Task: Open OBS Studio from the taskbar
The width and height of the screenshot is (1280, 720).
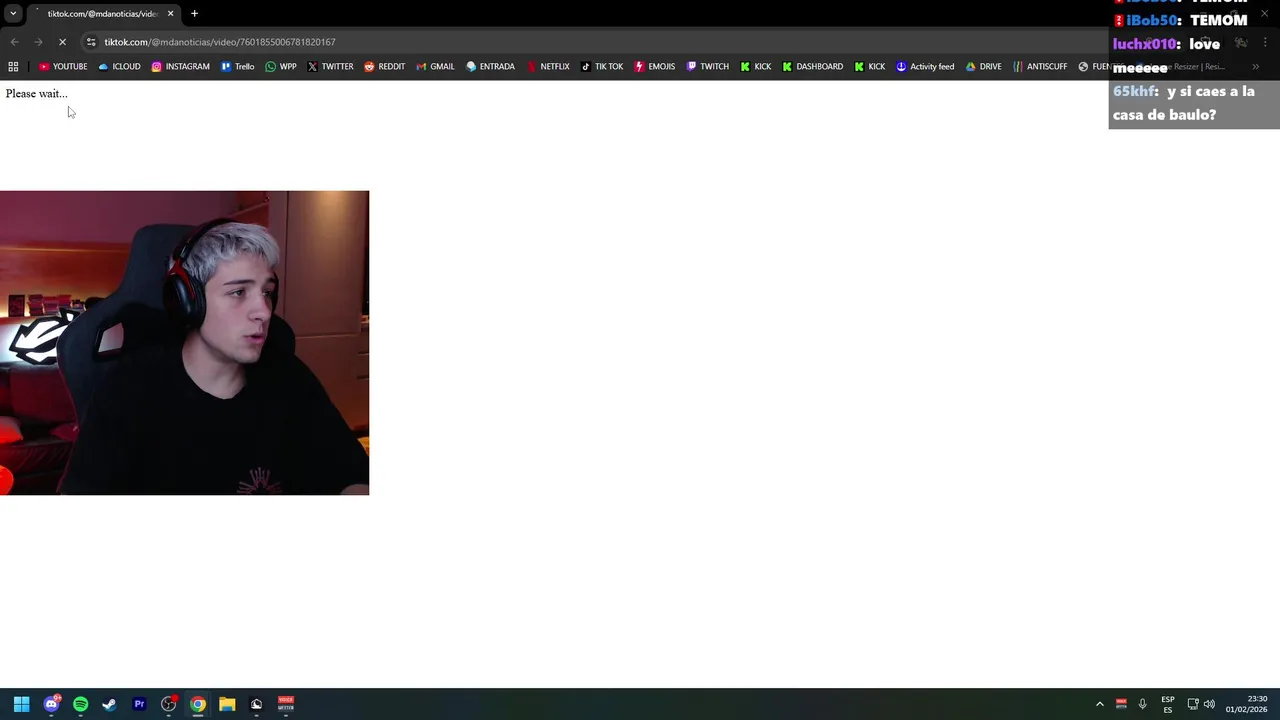Action: coord(169,704)
